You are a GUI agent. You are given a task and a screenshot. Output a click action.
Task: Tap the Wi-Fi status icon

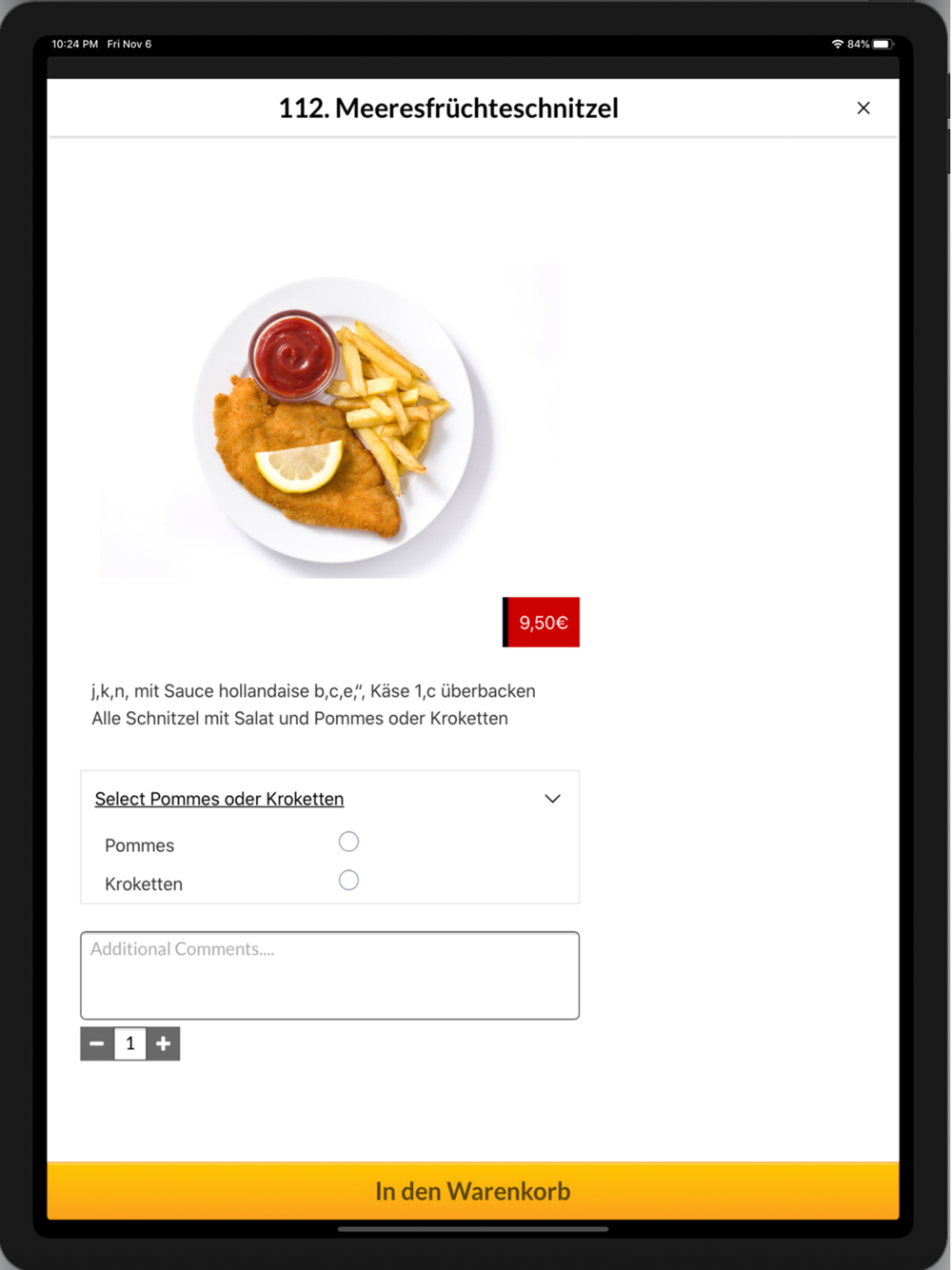point(837,44)
